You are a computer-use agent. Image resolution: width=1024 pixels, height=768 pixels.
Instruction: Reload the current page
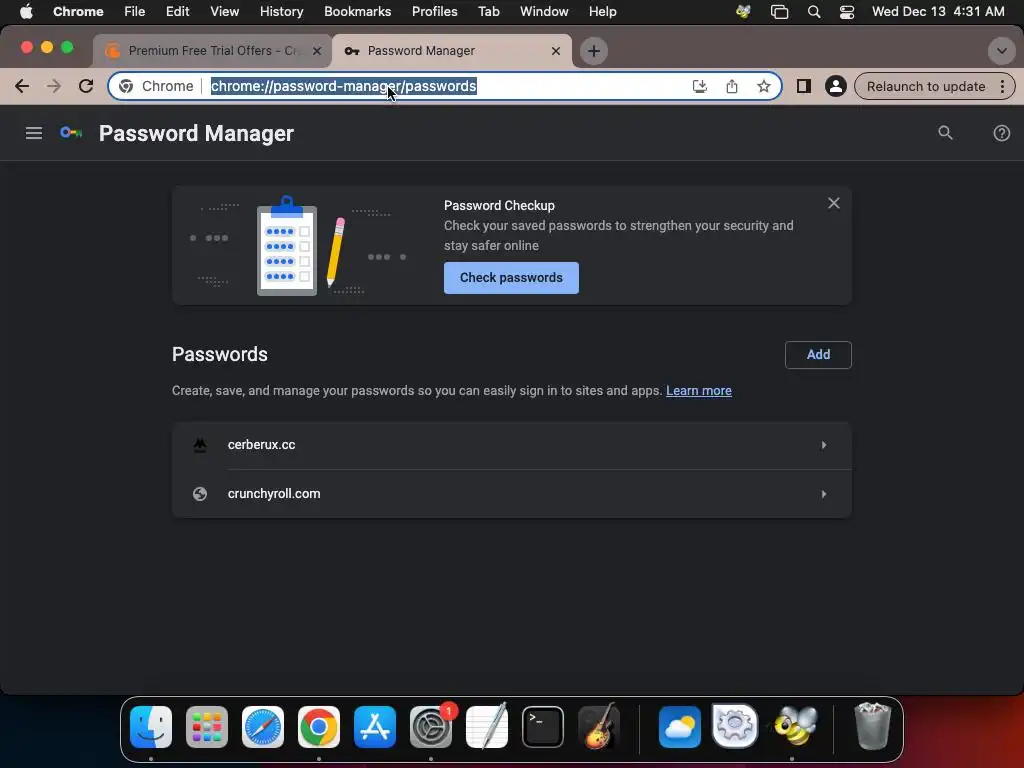(x=86, y=86)
